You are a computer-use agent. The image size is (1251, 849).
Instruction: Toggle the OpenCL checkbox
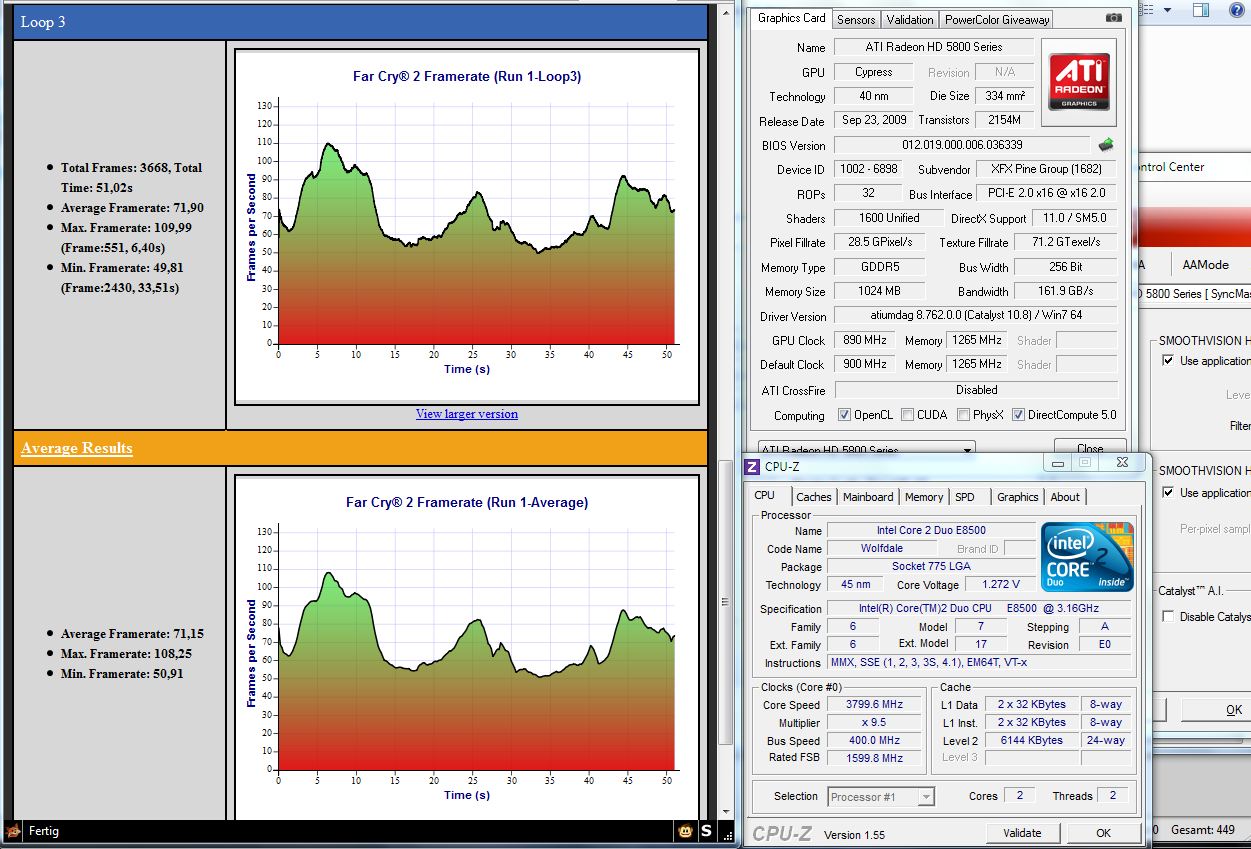click(845, 415)
